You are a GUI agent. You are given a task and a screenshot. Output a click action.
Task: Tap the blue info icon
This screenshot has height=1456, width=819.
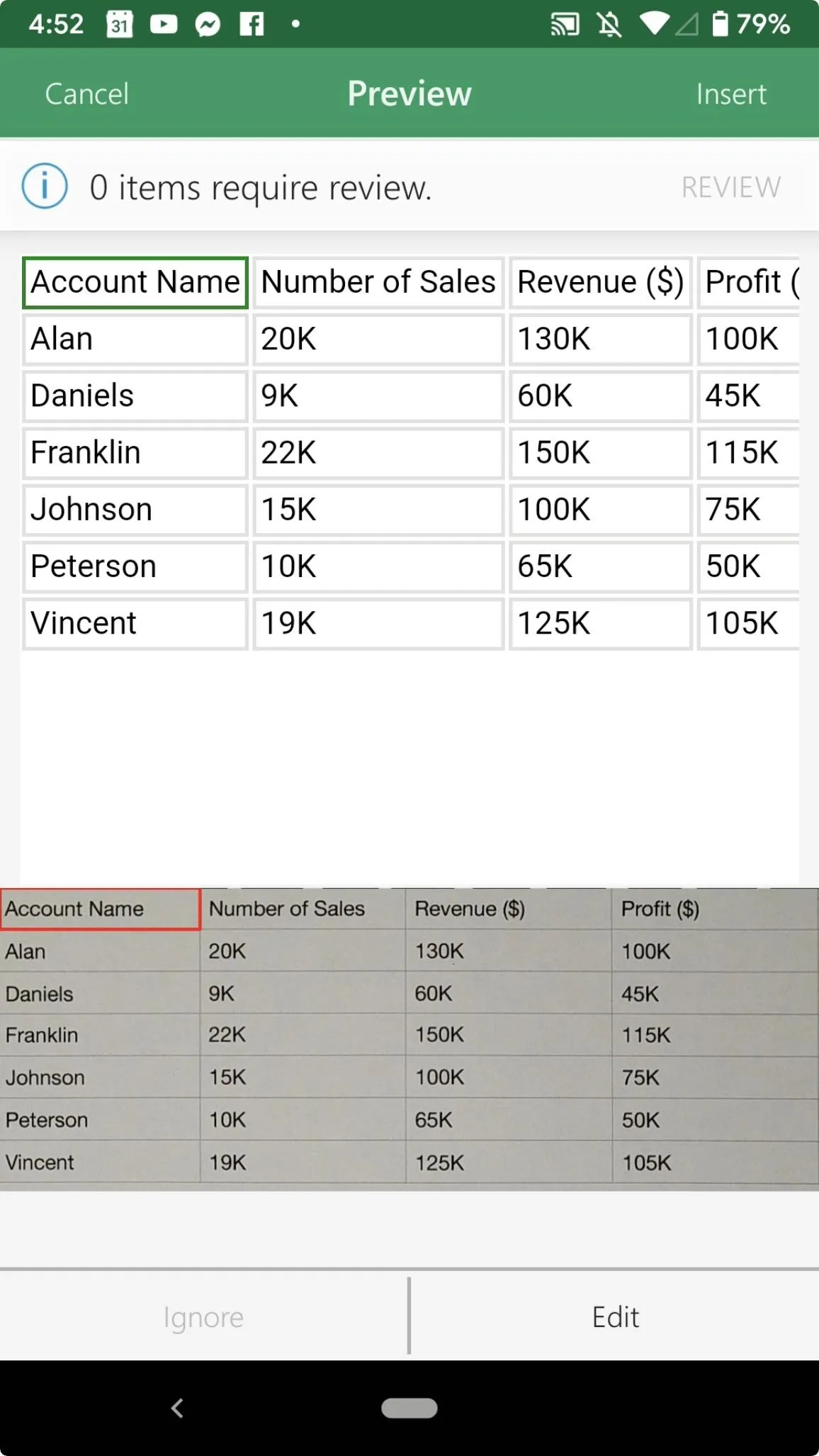point(45,186)
